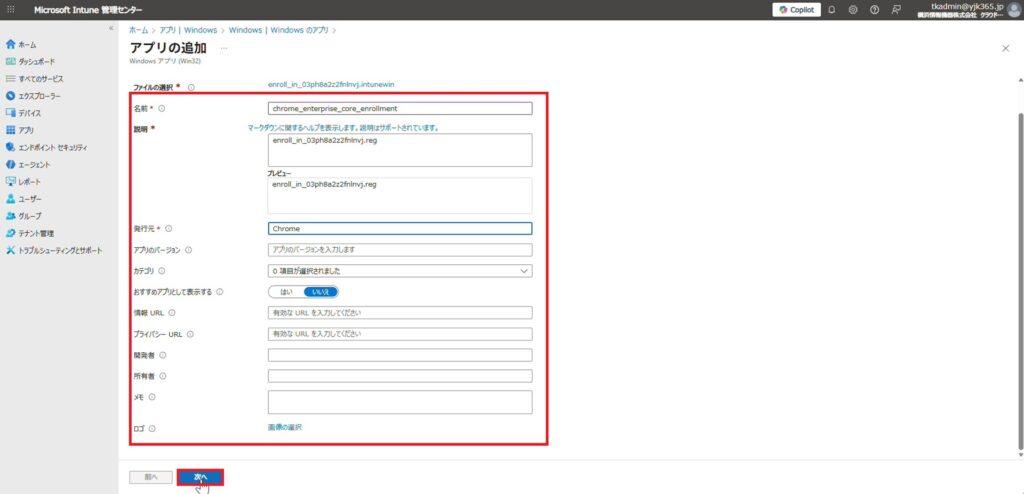
Task: Click the help question mark icon
Action: coord(874,9)
